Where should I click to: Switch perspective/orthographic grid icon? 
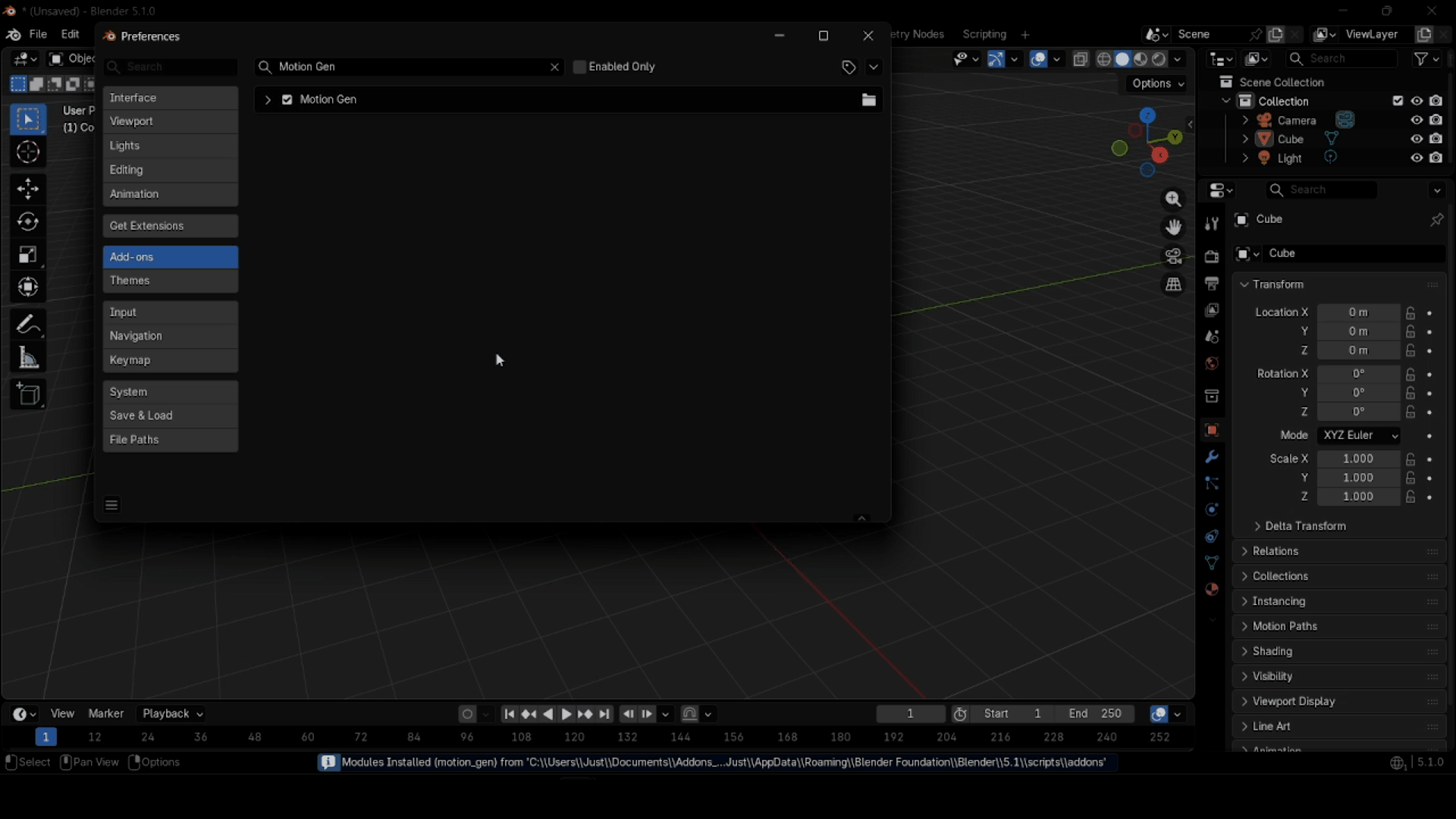pos(1173,284)
